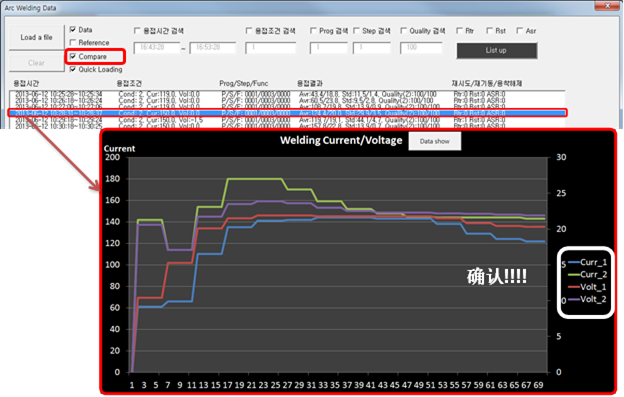The height and width of the screenshot is (397, 624).
Task: Enable the Quality search checkbox
Action: [x=404, y=31]
